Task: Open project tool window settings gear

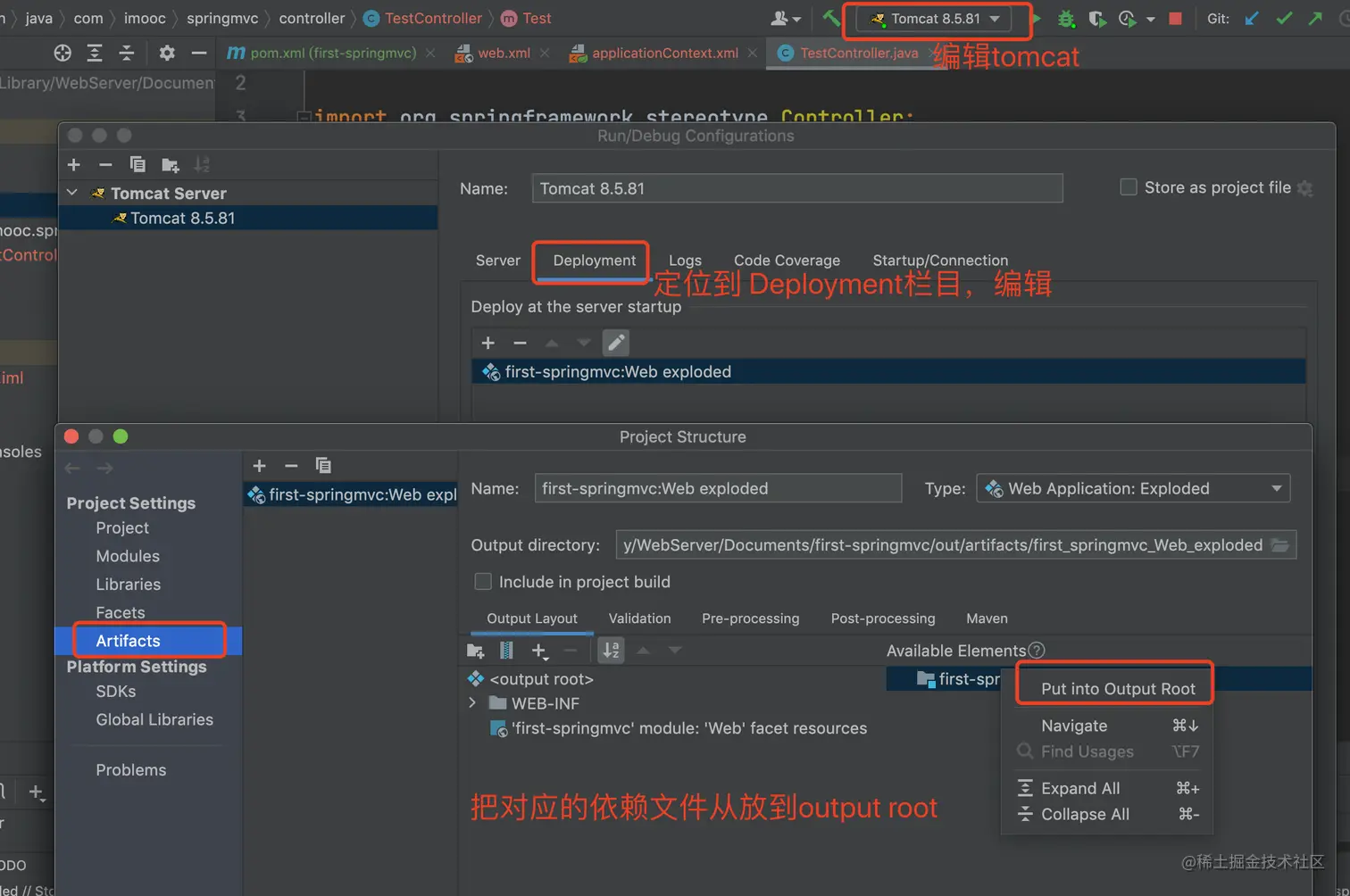Action: coord(167,53)
